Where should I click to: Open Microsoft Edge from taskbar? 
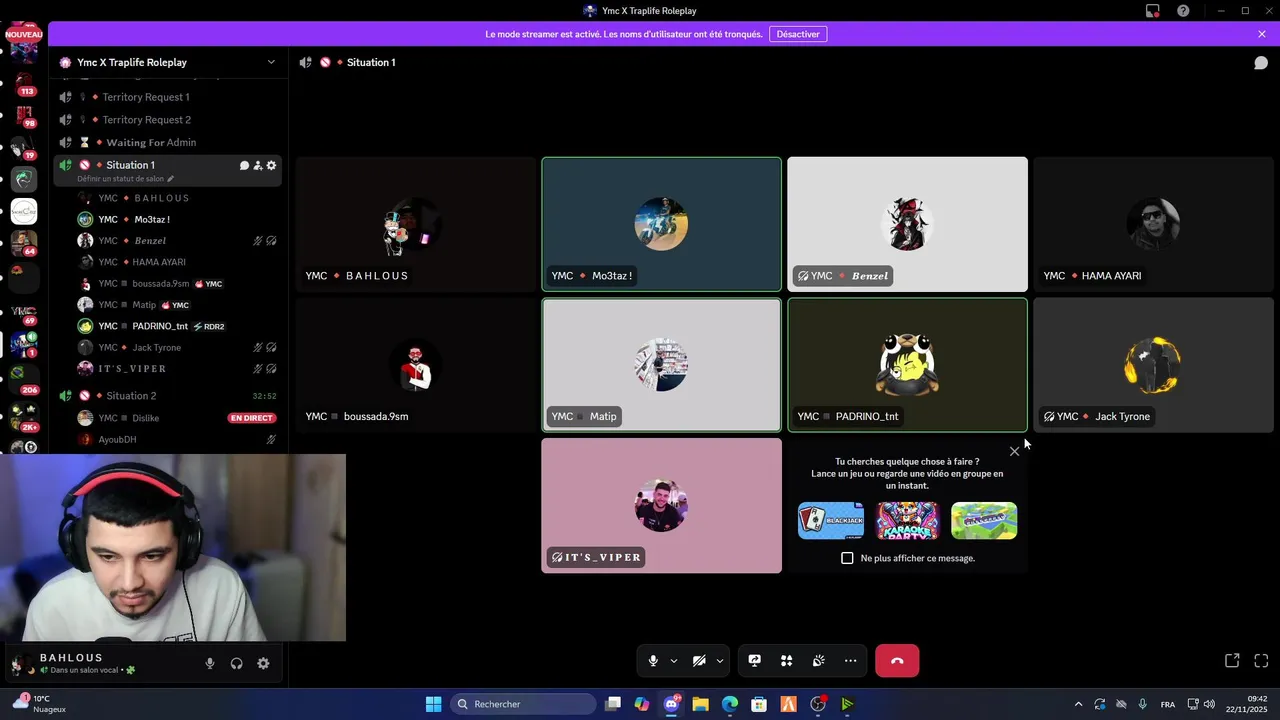tap(730, 704)
